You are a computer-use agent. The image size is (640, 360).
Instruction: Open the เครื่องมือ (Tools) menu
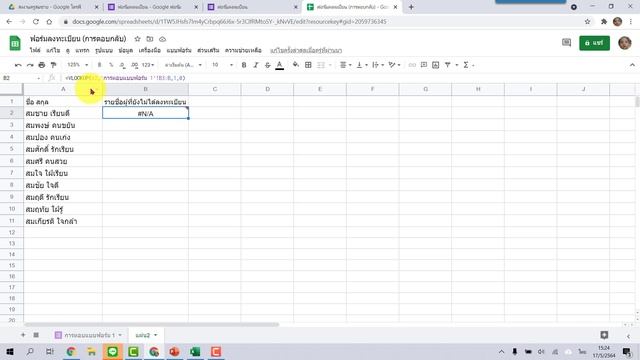coord(150,50)
